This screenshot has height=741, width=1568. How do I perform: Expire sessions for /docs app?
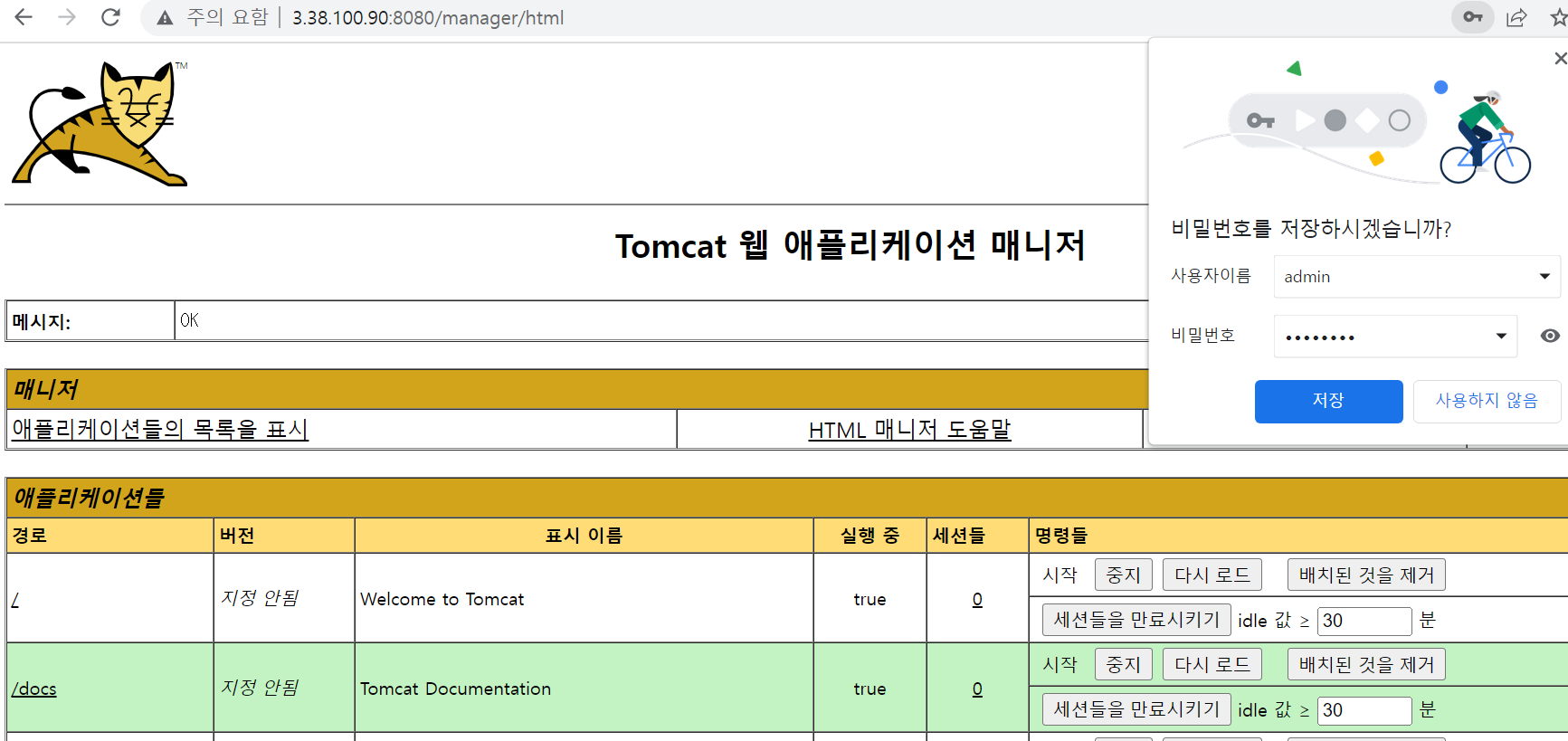point(1136,709)
